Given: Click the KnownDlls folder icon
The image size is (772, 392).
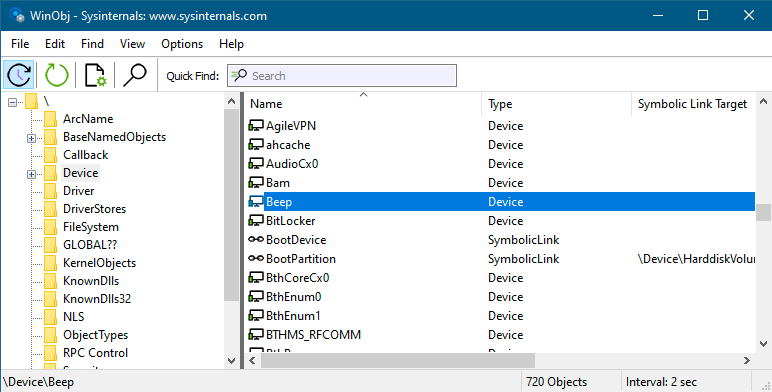Looking at the screenshot, I should coord(50,281).
